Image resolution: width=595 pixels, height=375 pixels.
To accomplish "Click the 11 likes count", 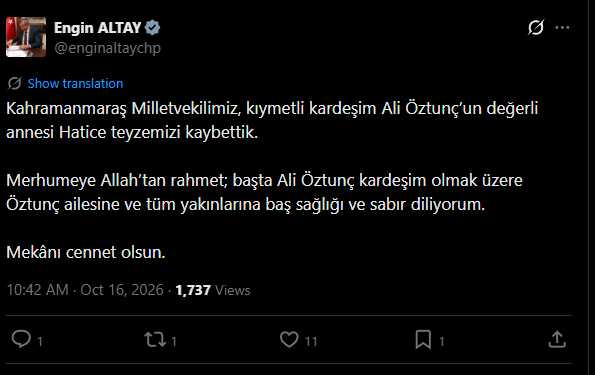I will coord(311,341).
